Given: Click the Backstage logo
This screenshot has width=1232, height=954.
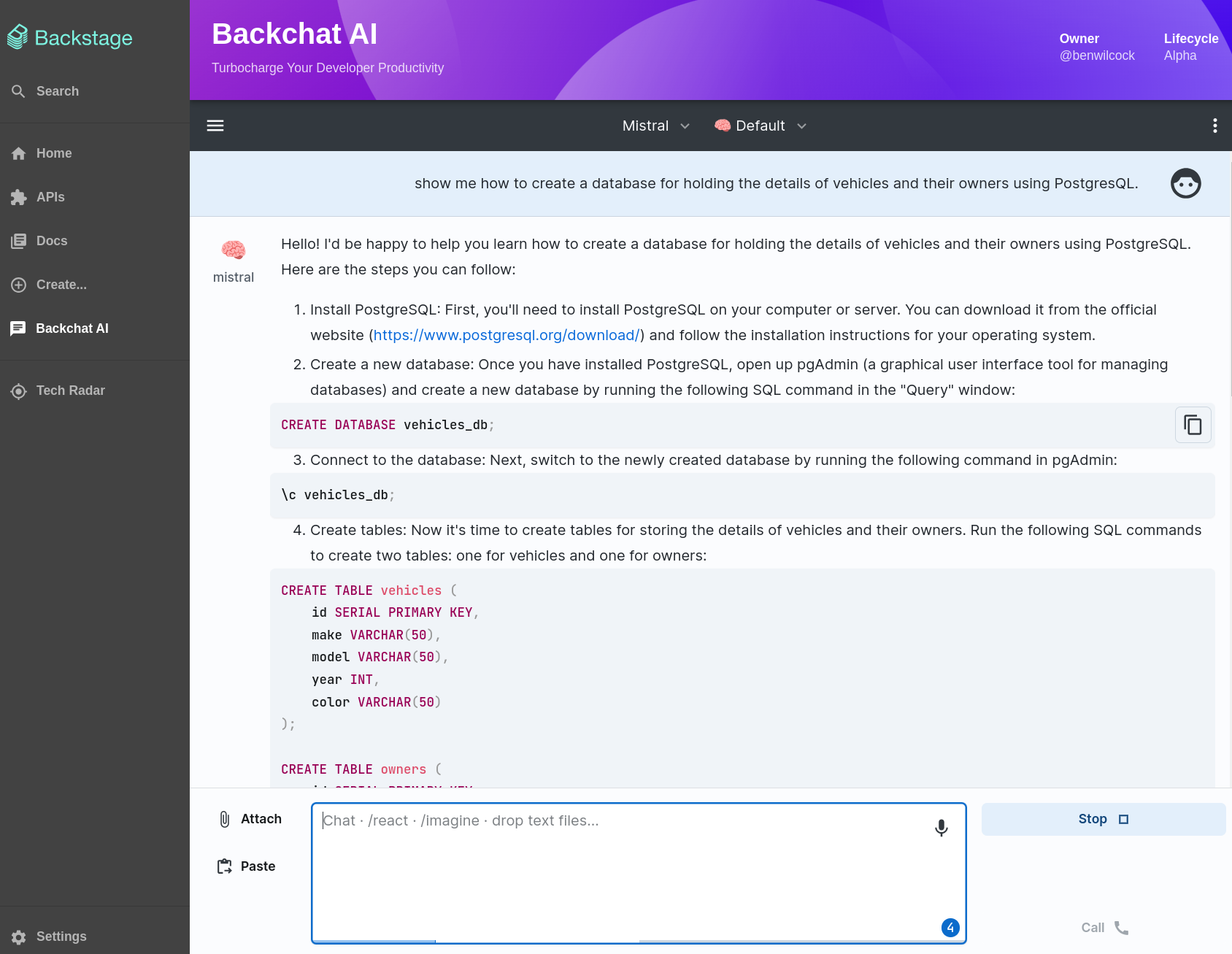Looking at the screenshot, I should pos(69,36).
